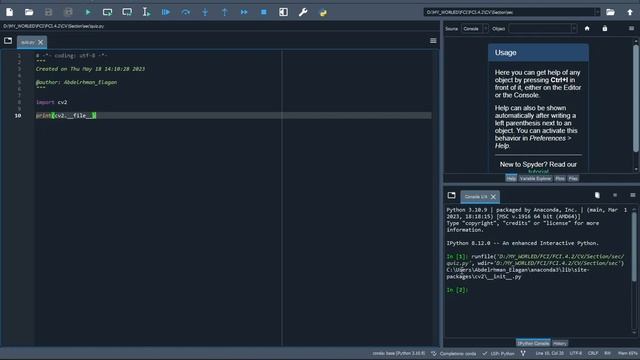
Task: Click the conda base Python environment status
Action: point(398,353)
